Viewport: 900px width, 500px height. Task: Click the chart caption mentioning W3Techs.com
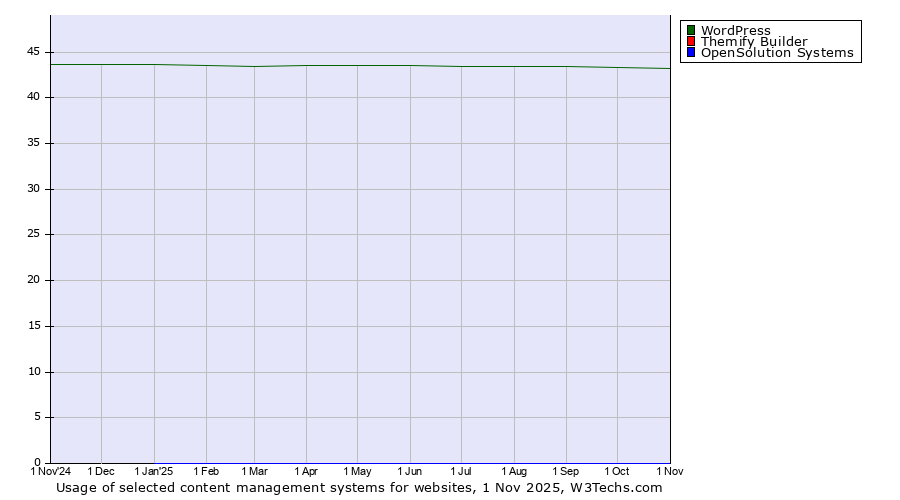(x=359, y=488)
